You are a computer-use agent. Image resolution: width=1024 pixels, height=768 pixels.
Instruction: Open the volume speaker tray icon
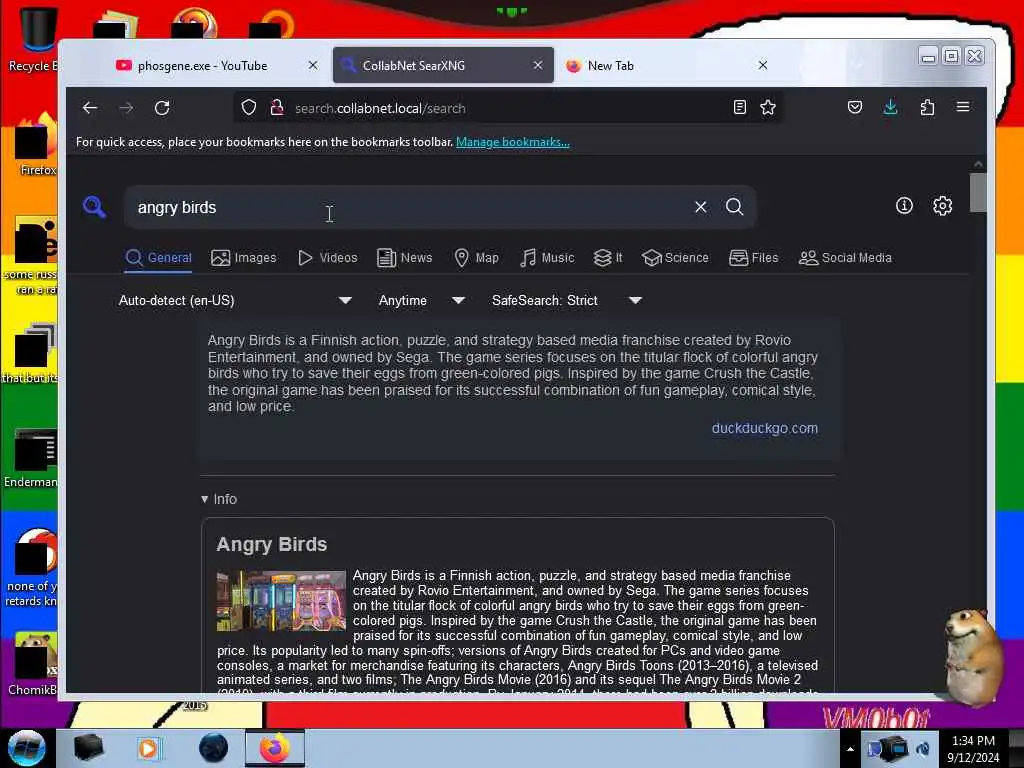coord(923,748)
